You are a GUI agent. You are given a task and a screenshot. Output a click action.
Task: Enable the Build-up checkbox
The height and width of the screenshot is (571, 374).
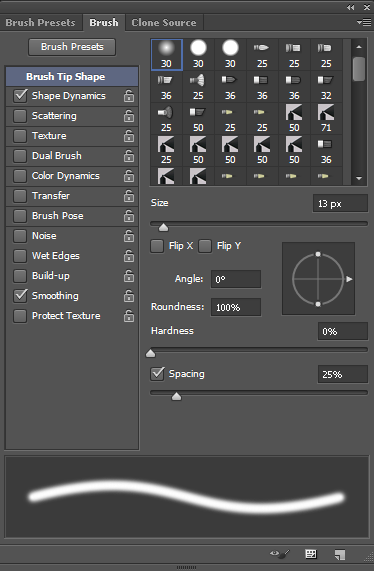click(20, 276)
